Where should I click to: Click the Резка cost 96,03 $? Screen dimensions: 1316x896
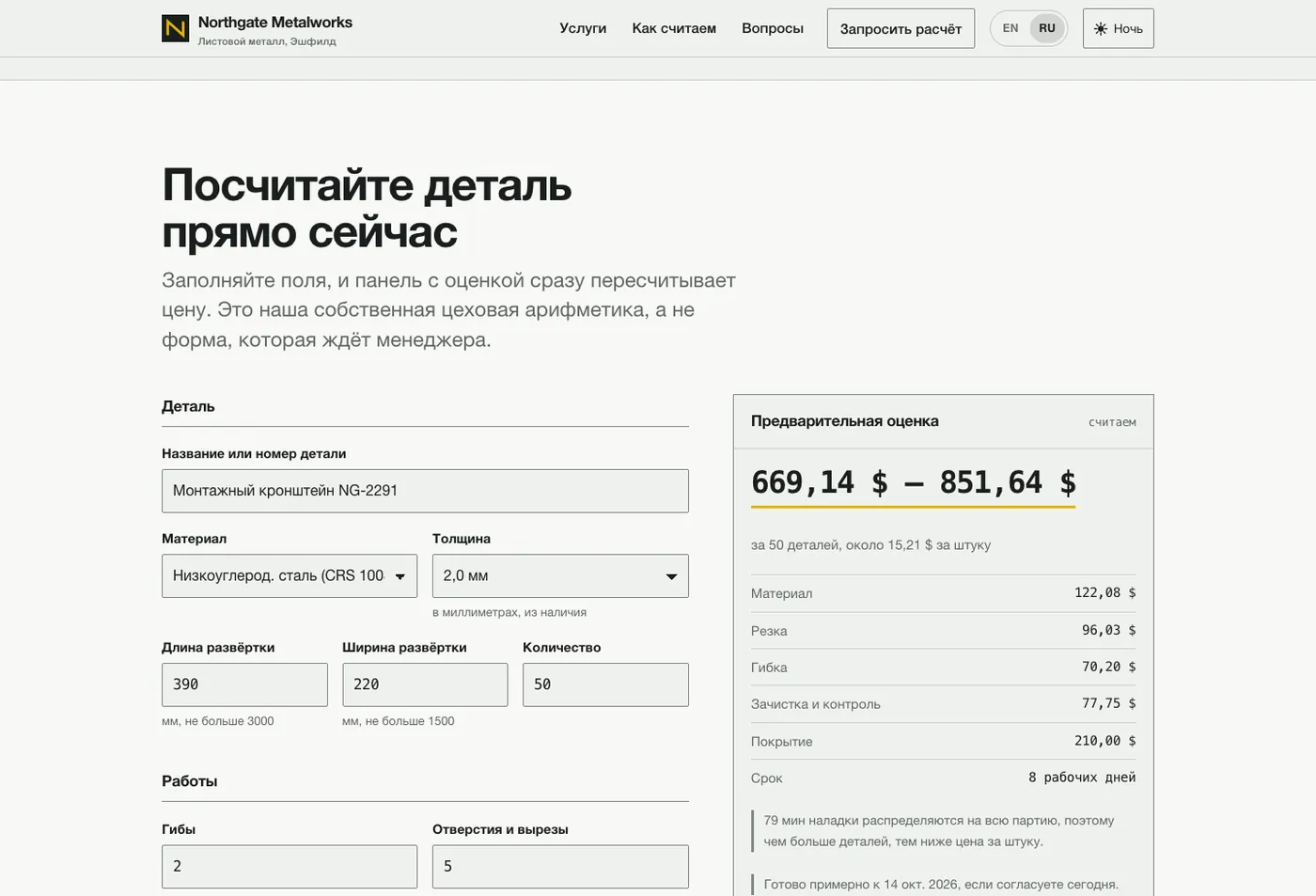1108,630
